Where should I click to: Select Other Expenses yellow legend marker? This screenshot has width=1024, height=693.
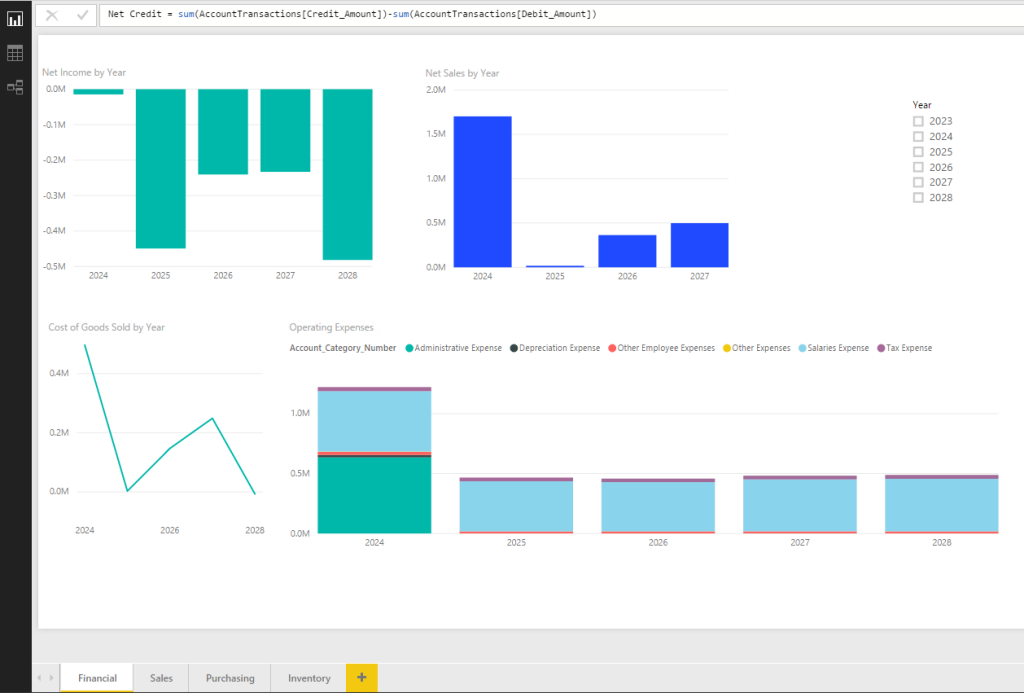(727, 348)
